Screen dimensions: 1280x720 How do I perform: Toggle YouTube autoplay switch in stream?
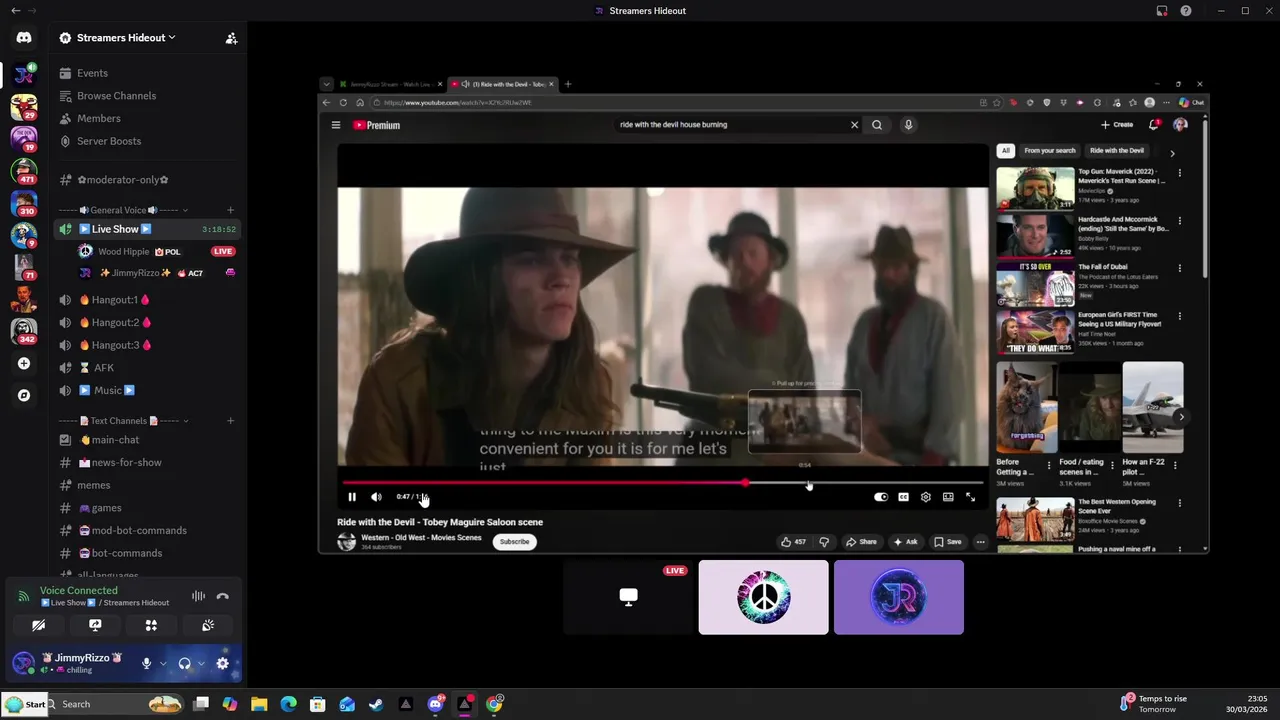click(880, 497)
